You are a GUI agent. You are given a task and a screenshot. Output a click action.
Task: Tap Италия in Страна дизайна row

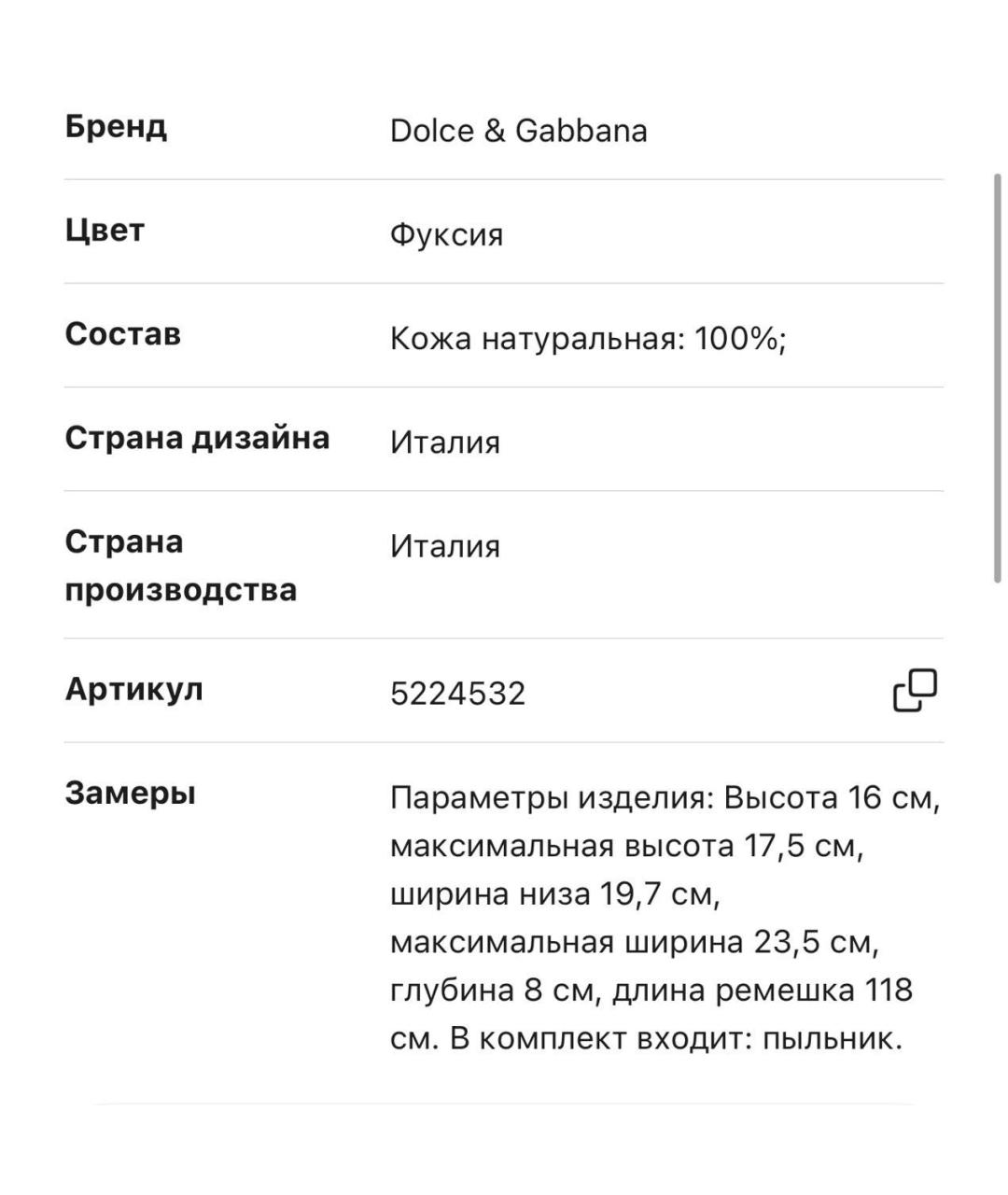tap(445, 443)
